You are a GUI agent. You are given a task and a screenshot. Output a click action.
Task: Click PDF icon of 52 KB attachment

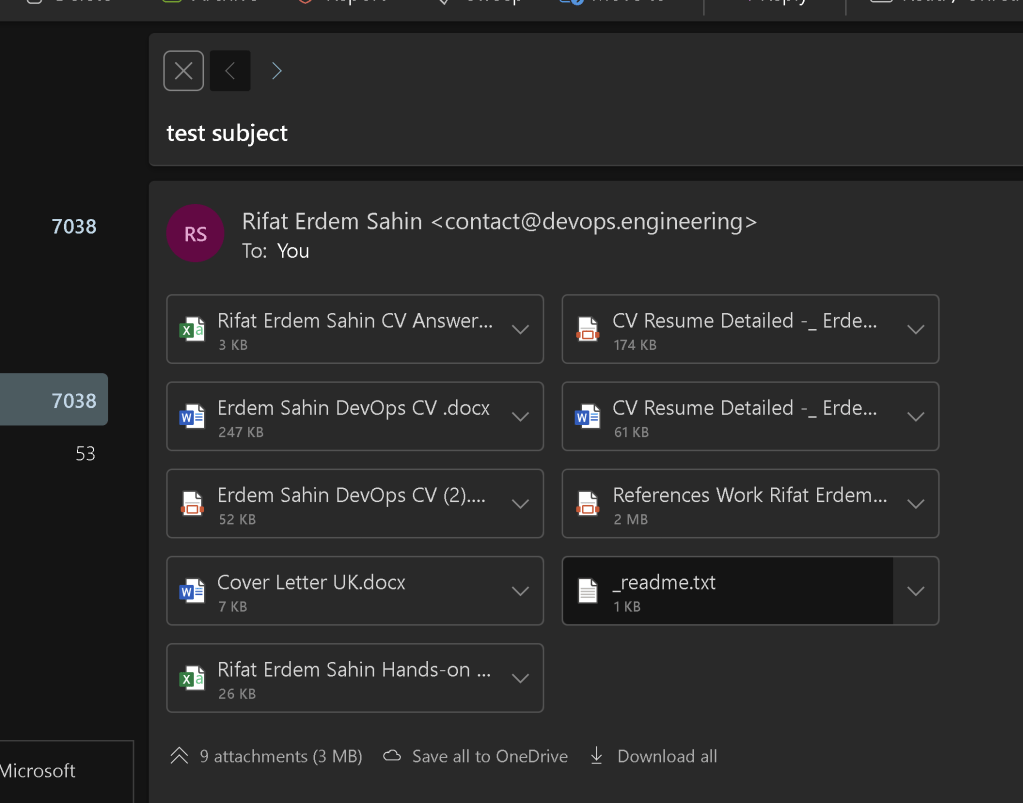click(x=192, y=504)
